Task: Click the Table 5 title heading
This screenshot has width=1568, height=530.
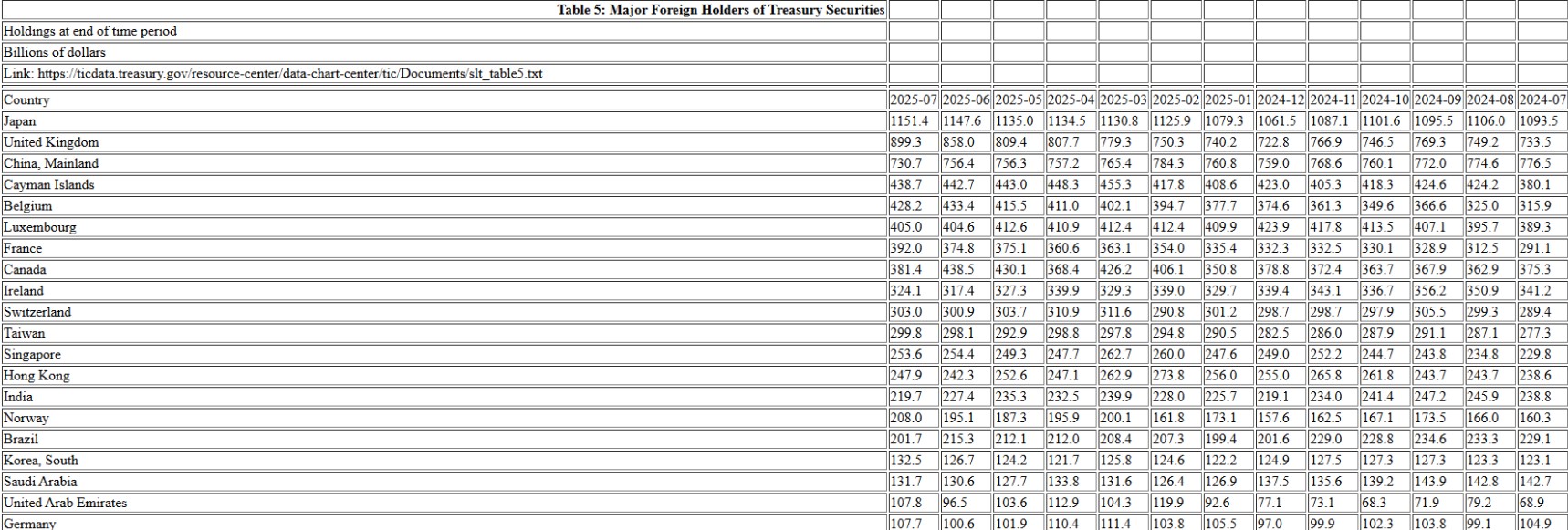Action: point(720,10)
